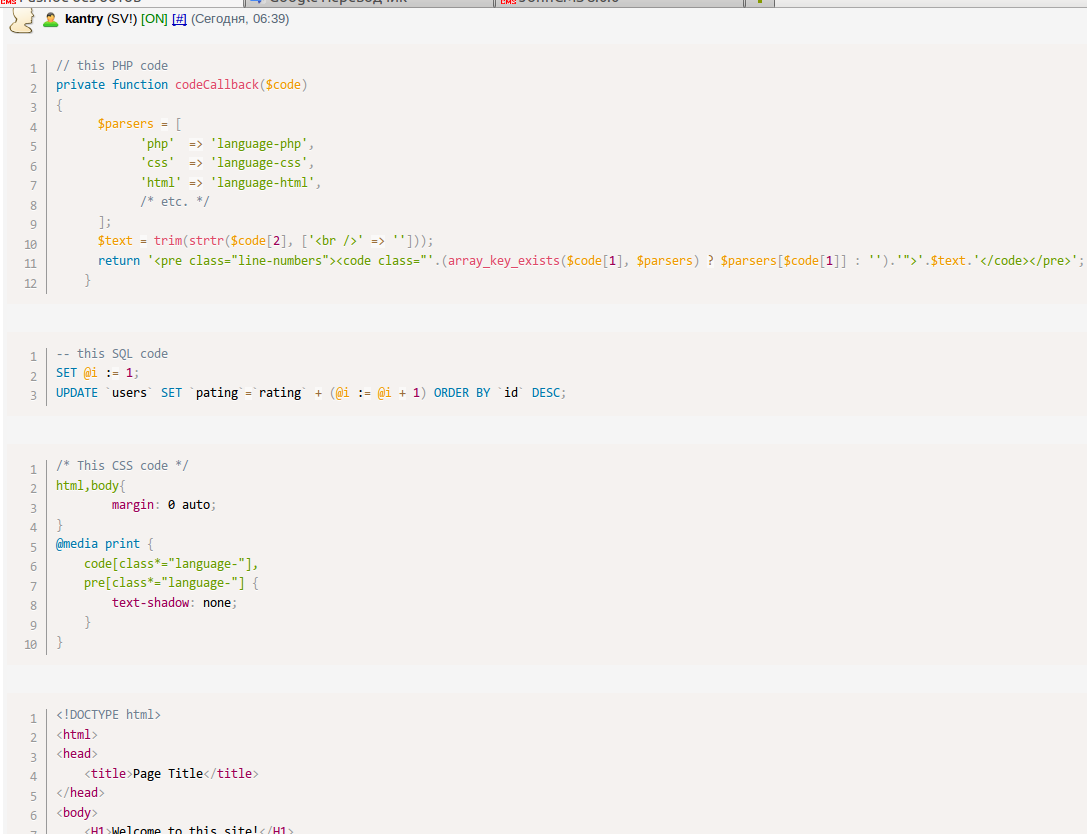Click the green [ON] online status label
This screenshot has width=1087, height=834.
pos(154,19)
